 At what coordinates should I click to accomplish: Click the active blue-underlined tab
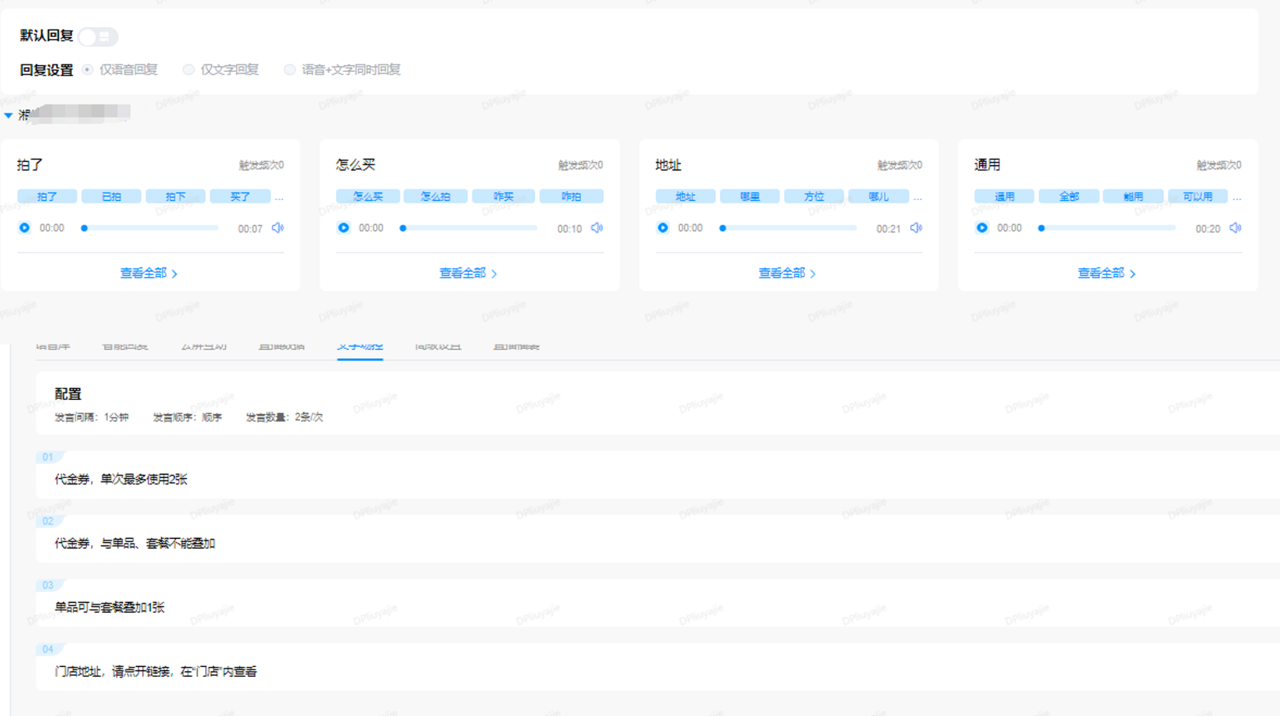(x=359, y=347)
